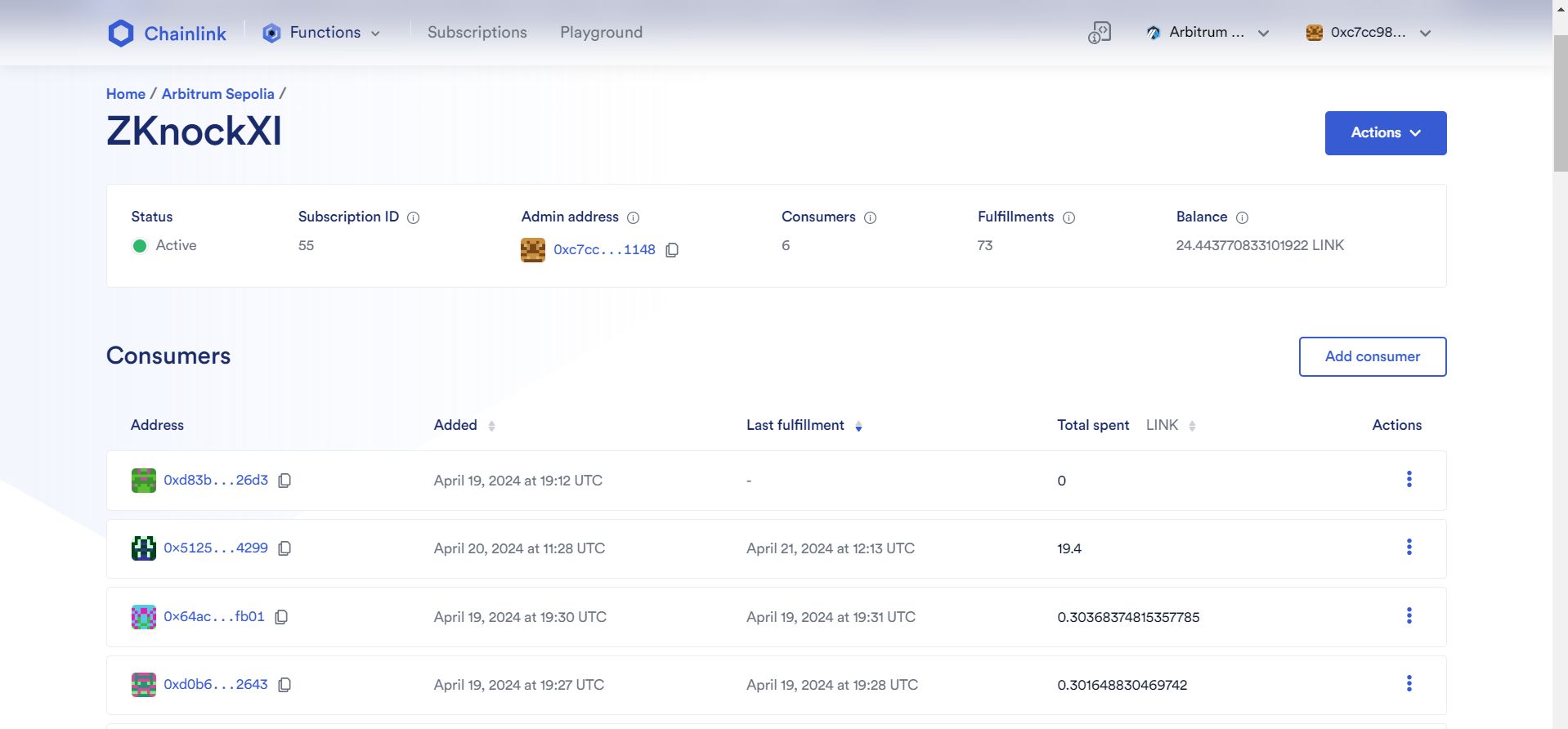Show info tooltip for Fulfillments

pyautogui.click(x=1068, y=217)
